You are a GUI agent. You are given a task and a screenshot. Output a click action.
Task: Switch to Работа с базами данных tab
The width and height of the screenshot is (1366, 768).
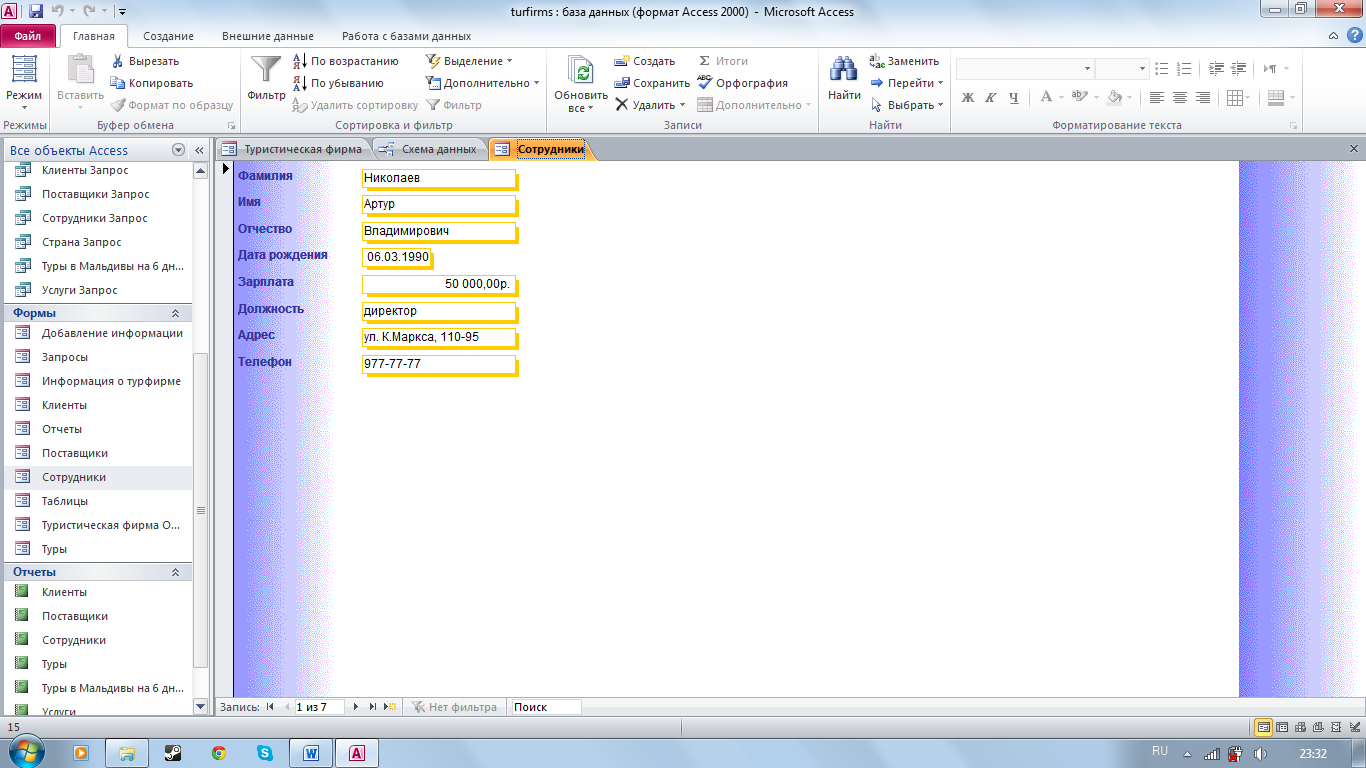(x=406, y=36)
